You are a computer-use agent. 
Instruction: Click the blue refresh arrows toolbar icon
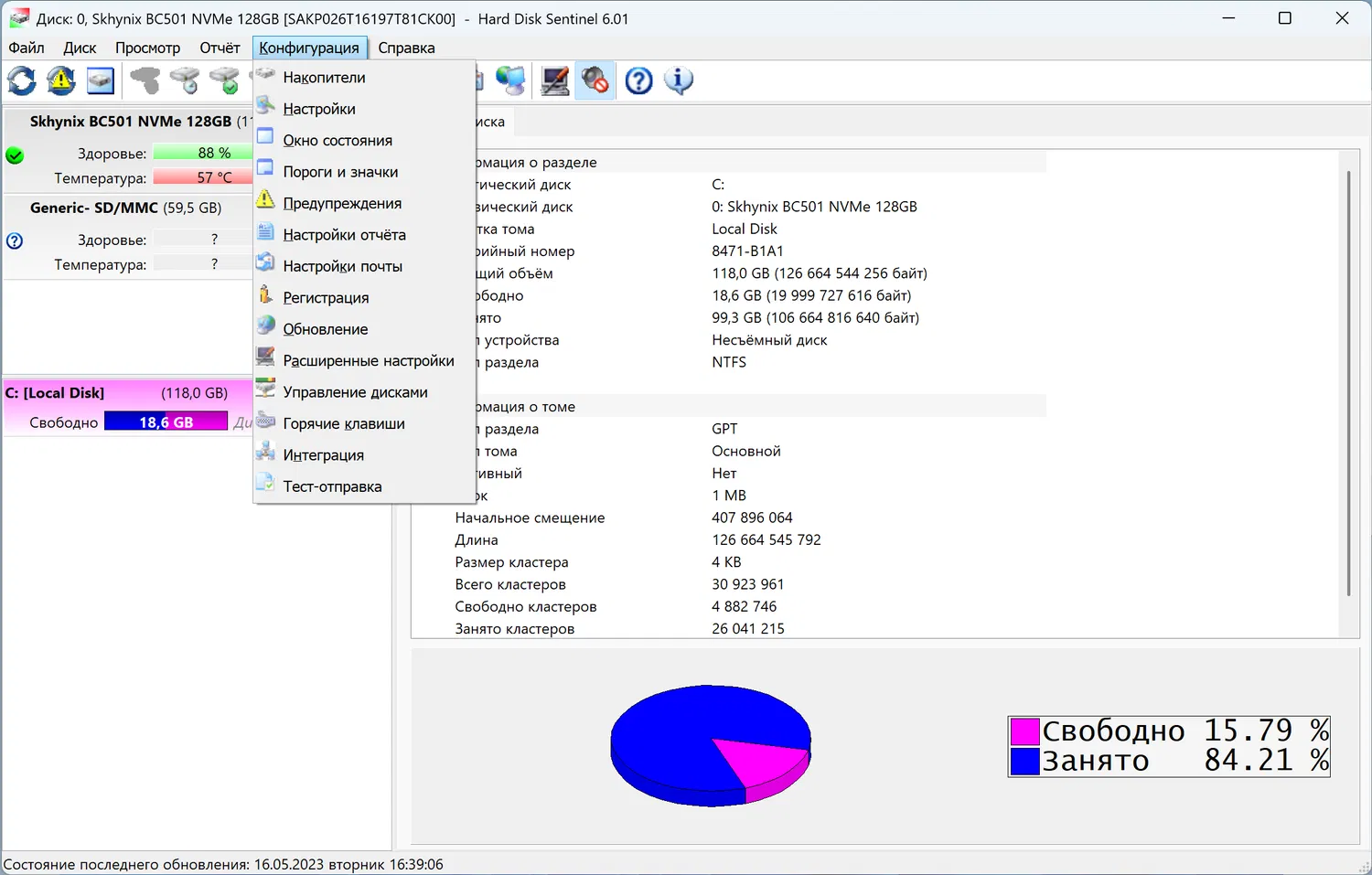[x=22, y=80]
